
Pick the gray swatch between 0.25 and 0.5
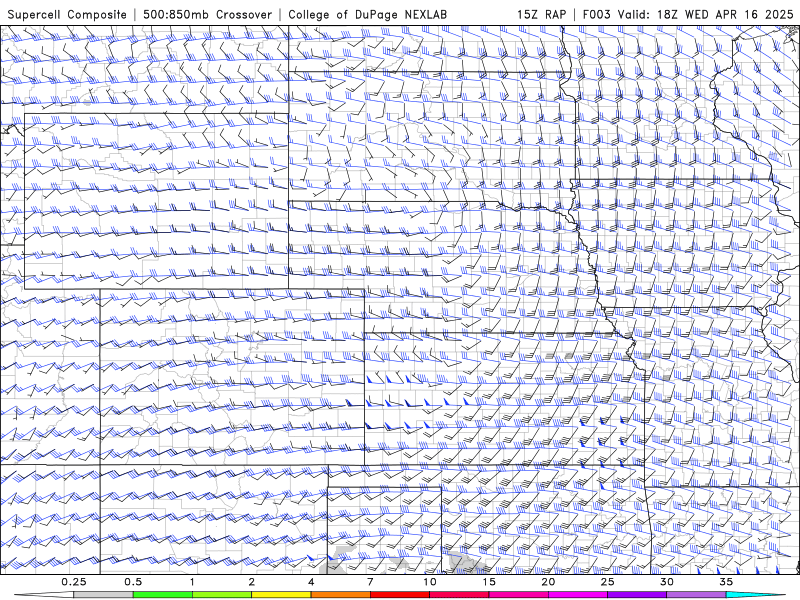coord(104,595)
